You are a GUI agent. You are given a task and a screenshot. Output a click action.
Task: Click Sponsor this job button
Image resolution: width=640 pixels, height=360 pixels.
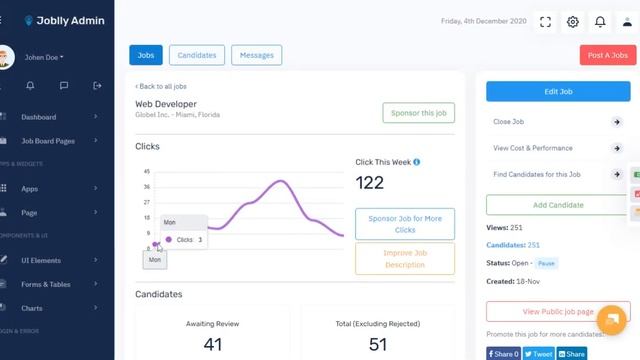point(418,113)
